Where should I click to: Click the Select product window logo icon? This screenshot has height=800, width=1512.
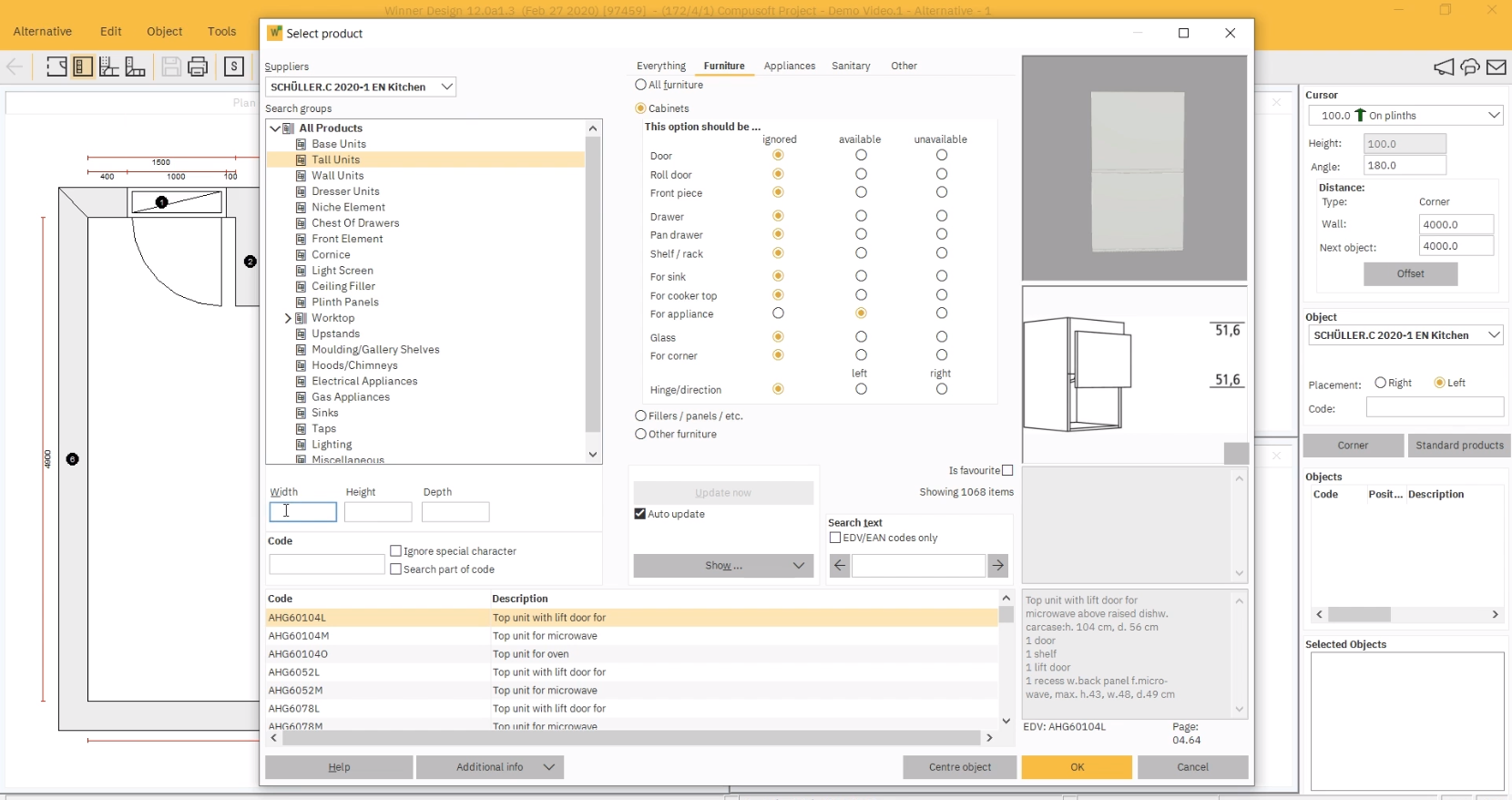coord(274,33)
